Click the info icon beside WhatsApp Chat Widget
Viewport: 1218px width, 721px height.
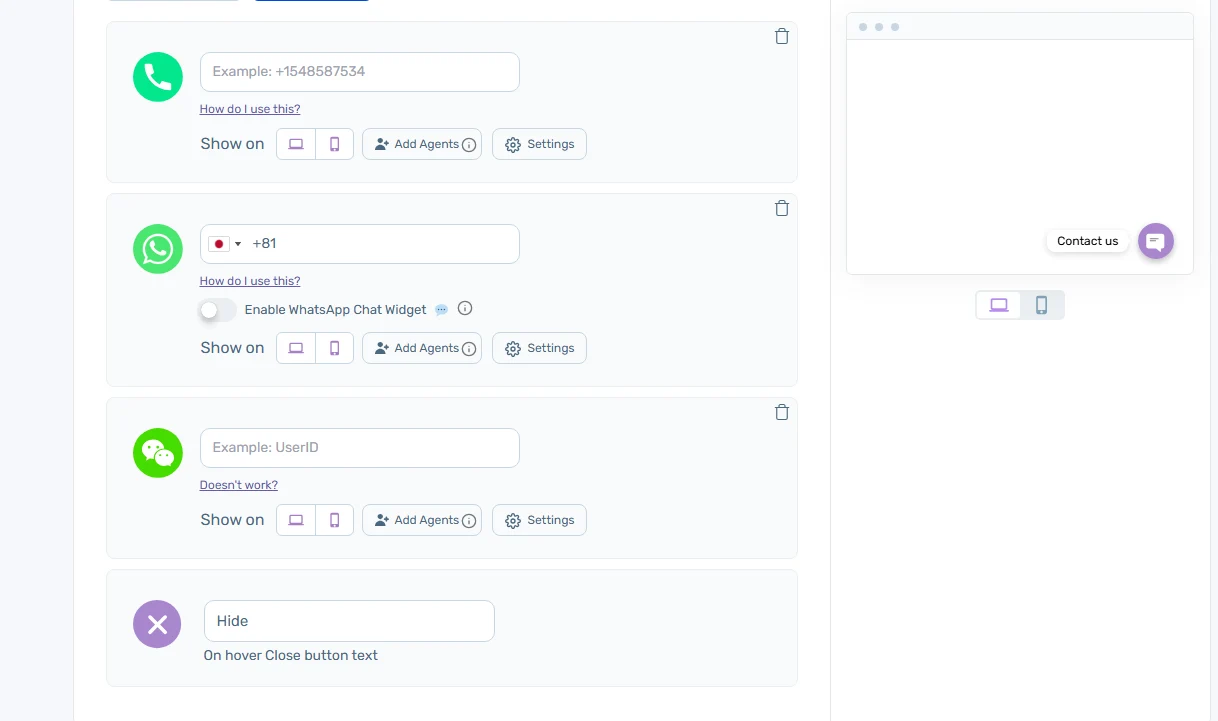pyautogui.click(x=465, y=309)
